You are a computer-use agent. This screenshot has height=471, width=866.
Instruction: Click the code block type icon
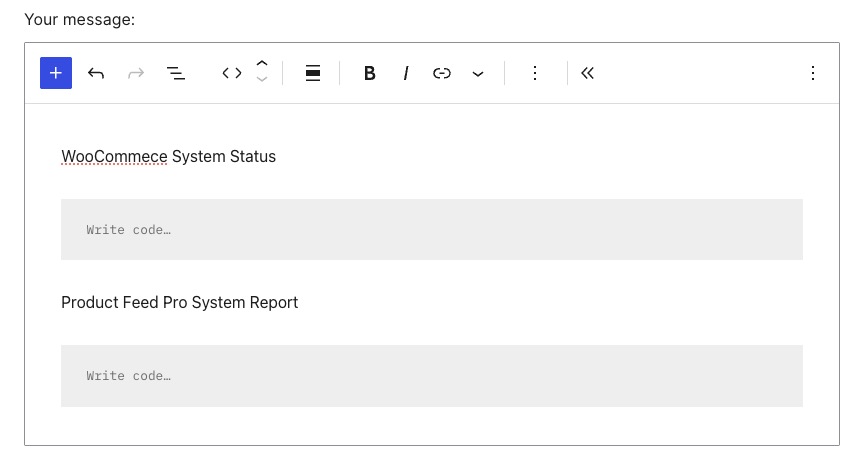232,73
